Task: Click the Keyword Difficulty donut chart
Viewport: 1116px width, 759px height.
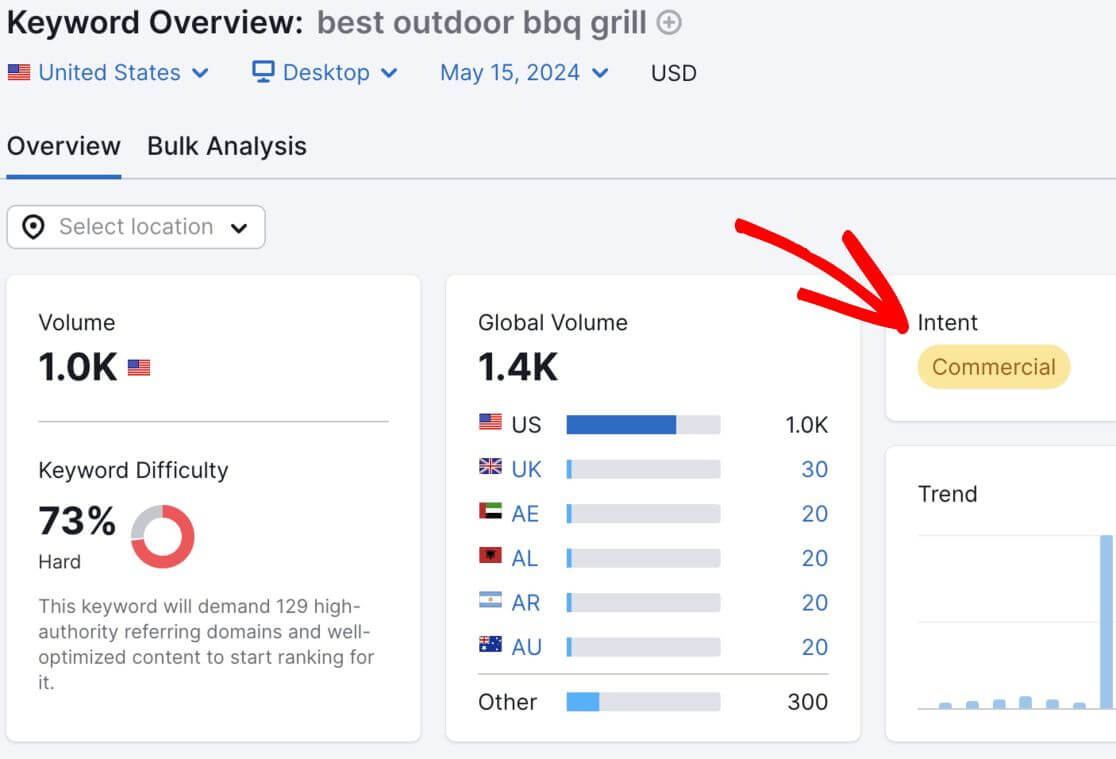Action: 162,538
